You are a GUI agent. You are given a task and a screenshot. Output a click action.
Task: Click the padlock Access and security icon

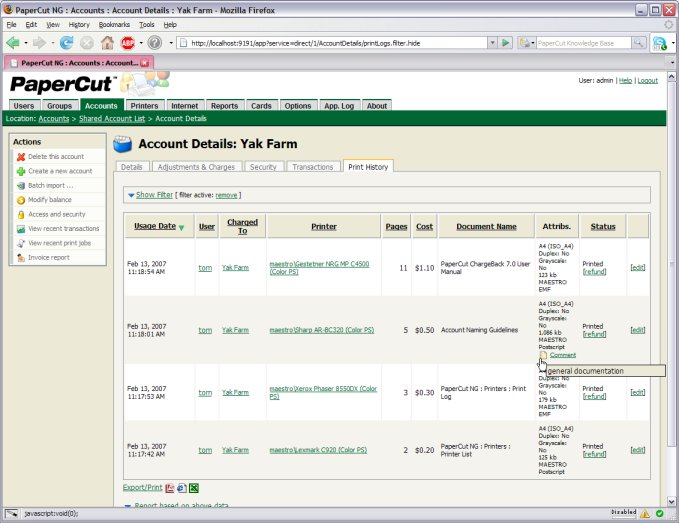[21, 214]
